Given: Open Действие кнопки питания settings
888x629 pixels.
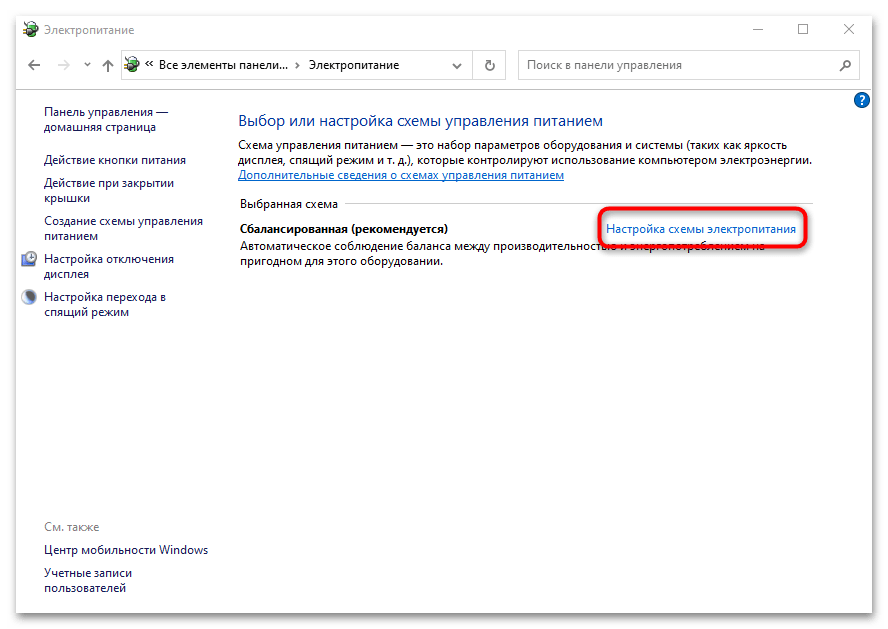Looking at the screenshot, I should click(115, 160).
